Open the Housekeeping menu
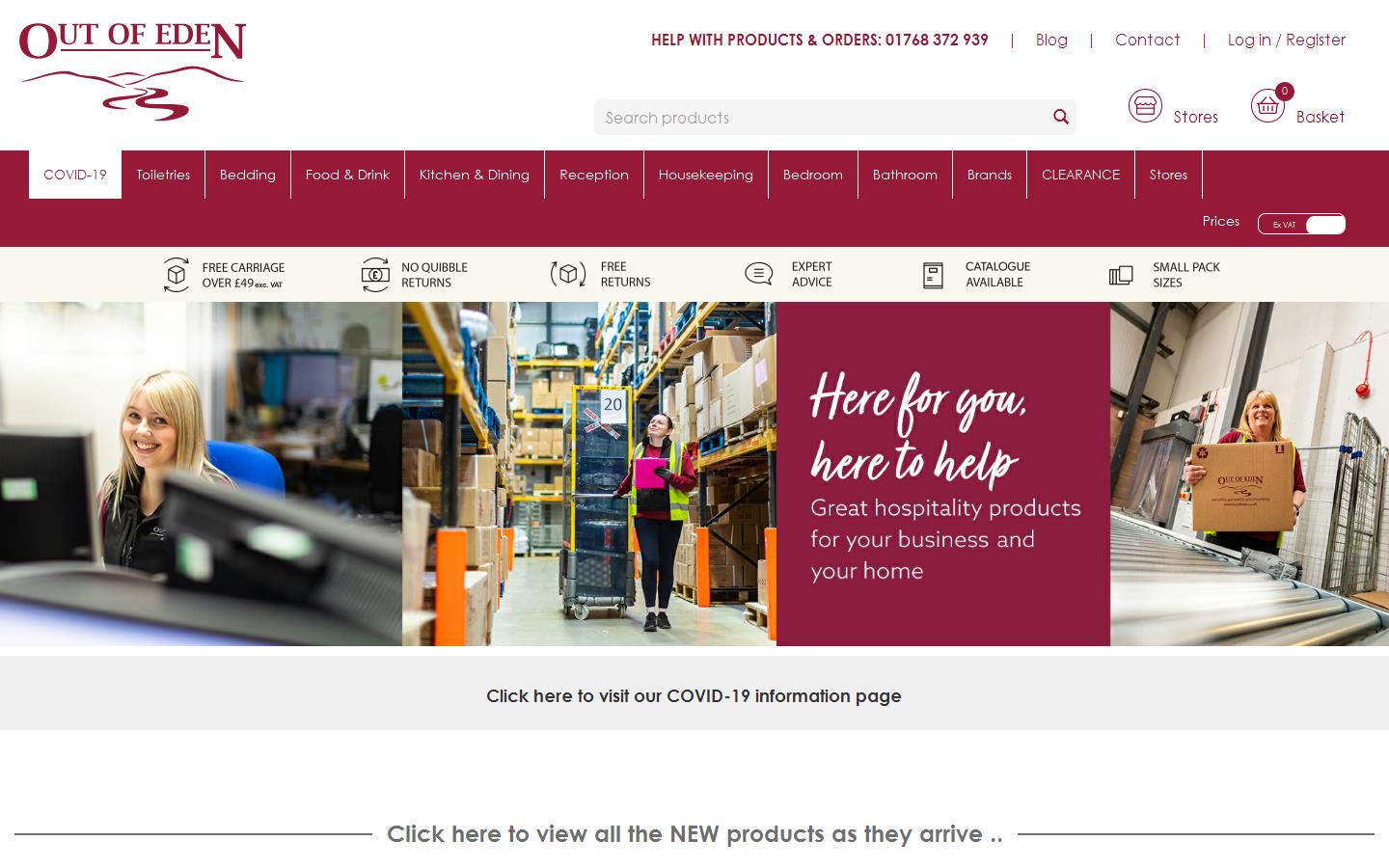The image size is (1389, 868). 706,175
